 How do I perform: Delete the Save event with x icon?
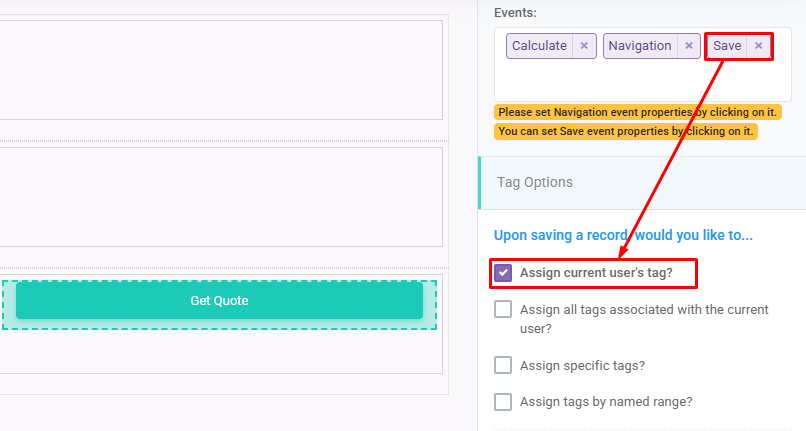(x=759, y=46)
